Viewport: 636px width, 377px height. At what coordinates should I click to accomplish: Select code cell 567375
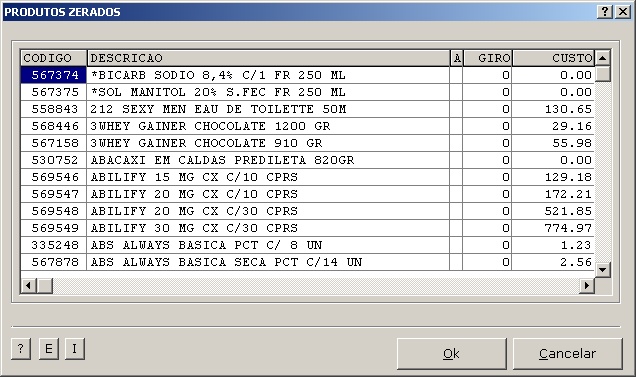tap(54, 92)
